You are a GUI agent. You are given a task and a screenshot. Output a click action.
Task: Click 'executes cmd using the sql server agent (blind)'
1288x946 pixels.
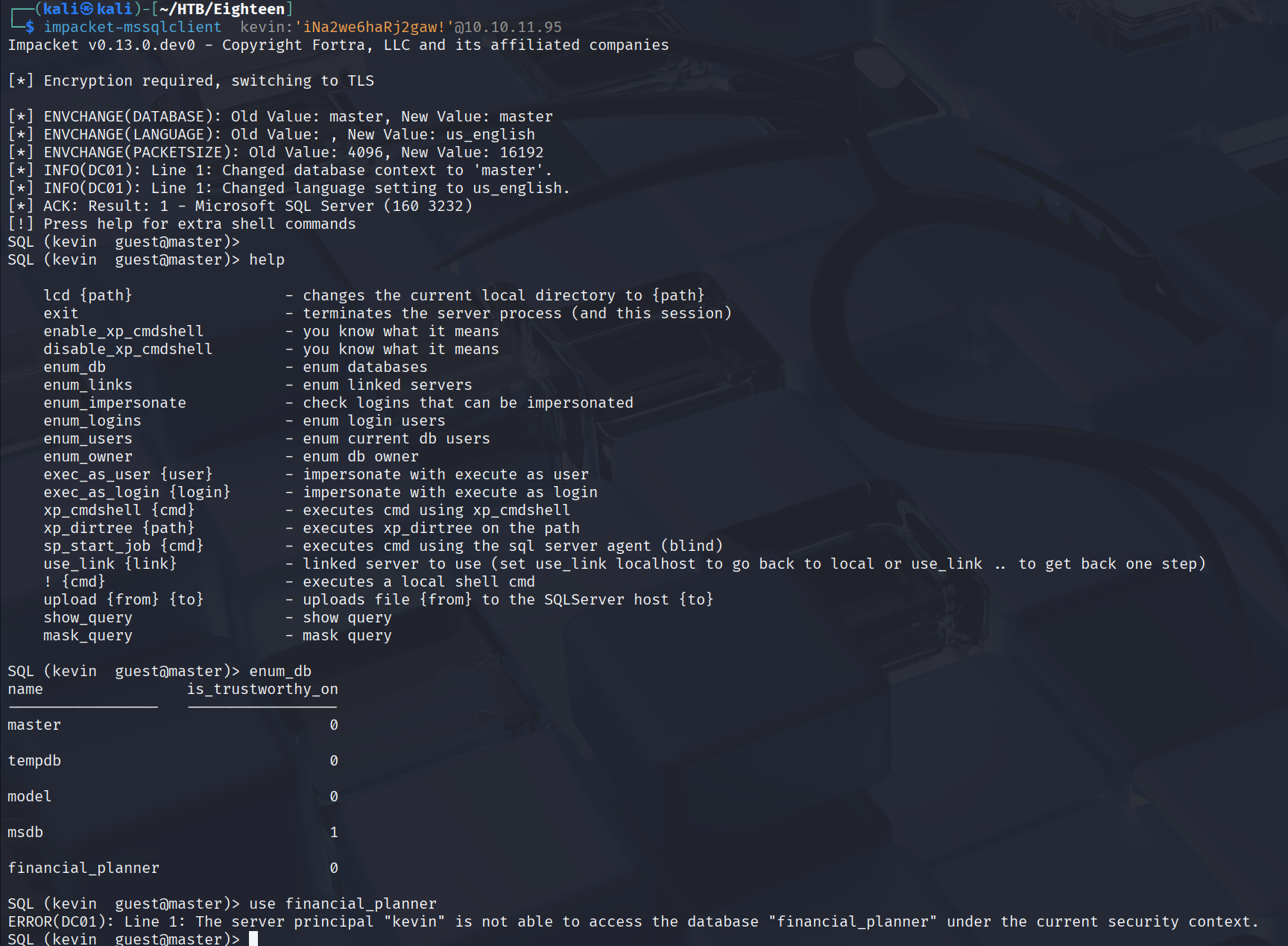coord(513,546)
